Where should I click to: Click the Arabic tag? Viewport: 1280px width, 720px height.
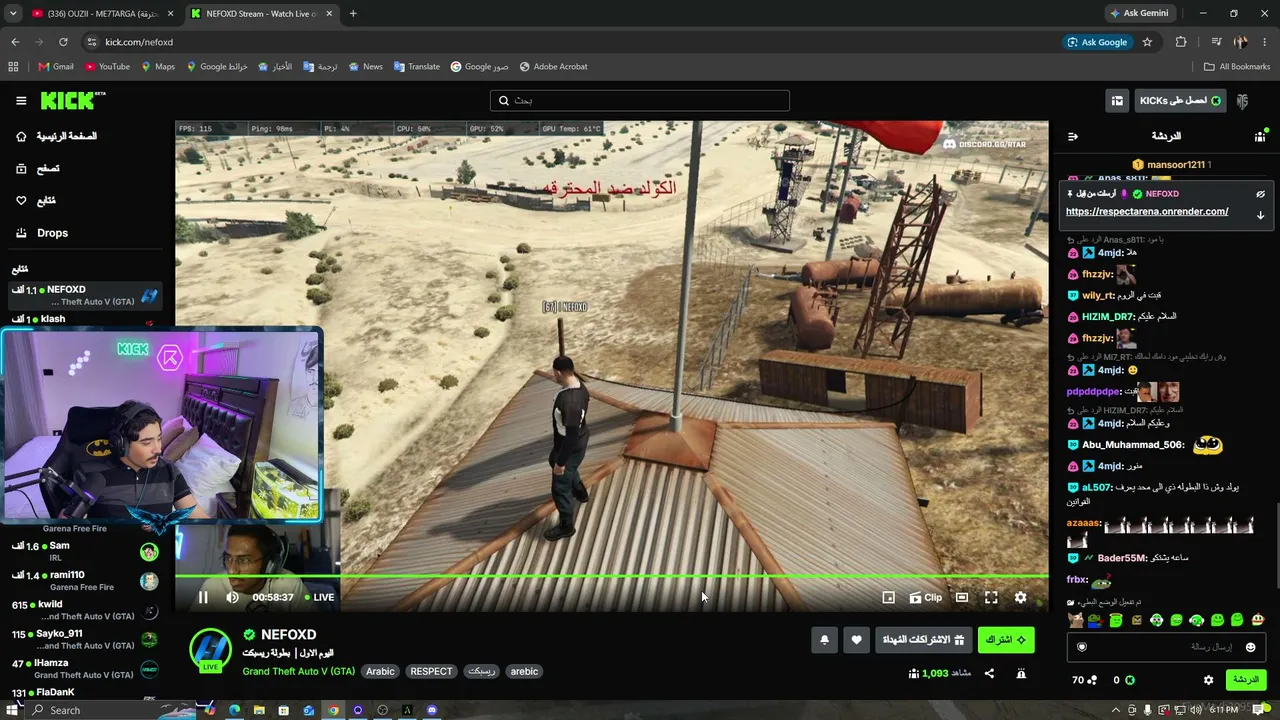tap(380, 671)
